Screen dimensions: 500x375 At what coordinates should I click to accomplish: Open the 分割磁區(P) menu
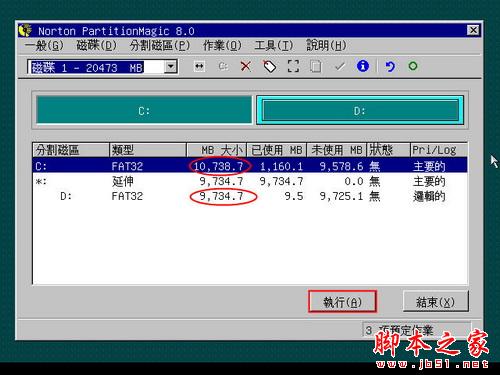pos(160,46)
